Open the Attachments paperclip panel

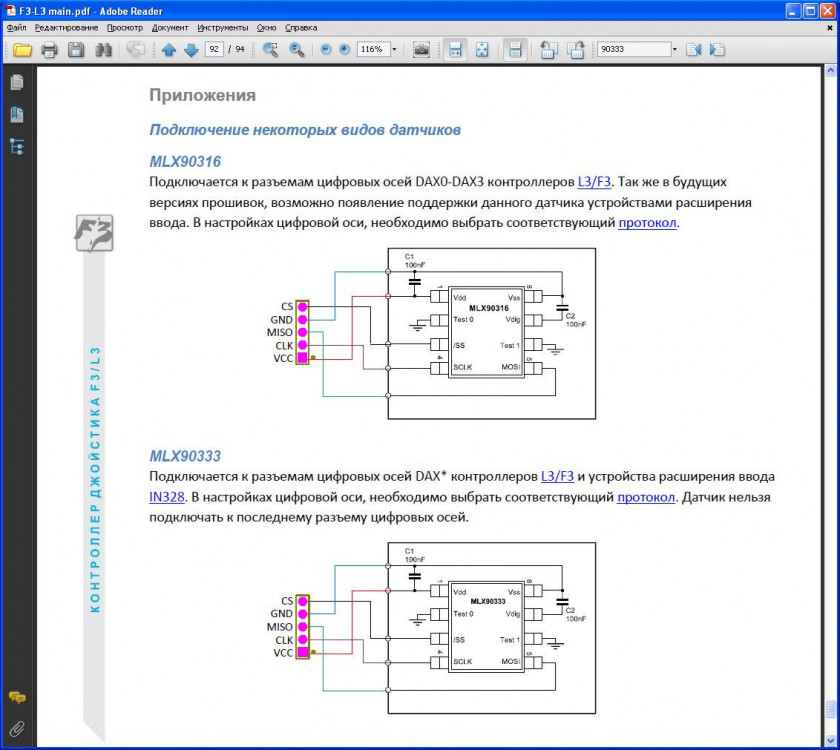pos(16,728)
